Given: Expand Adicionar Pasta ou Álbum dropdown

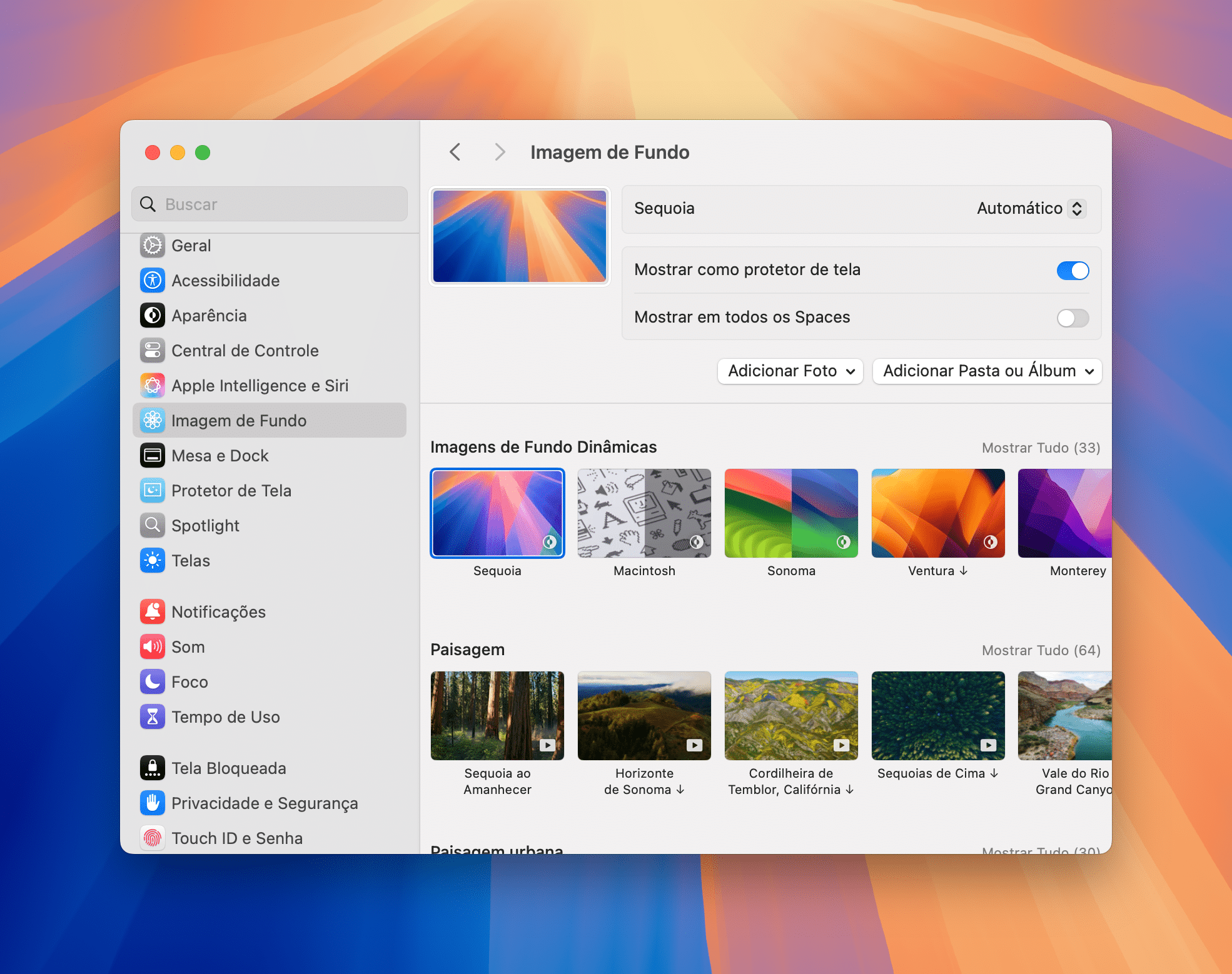Looking at the screenshot, I should (x=987, y=371).
